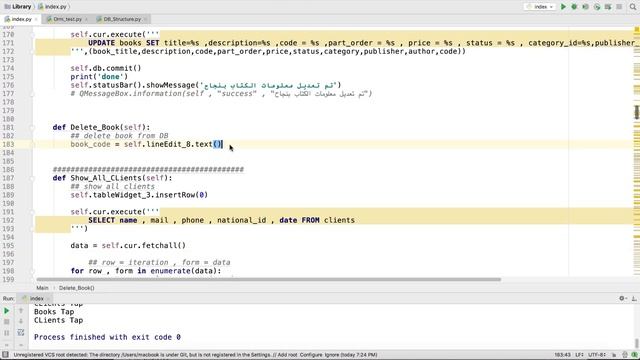Click the self.tableWidget_3.insertRow(0) line
The image size is (640, 360).
[x=139, y=195]
